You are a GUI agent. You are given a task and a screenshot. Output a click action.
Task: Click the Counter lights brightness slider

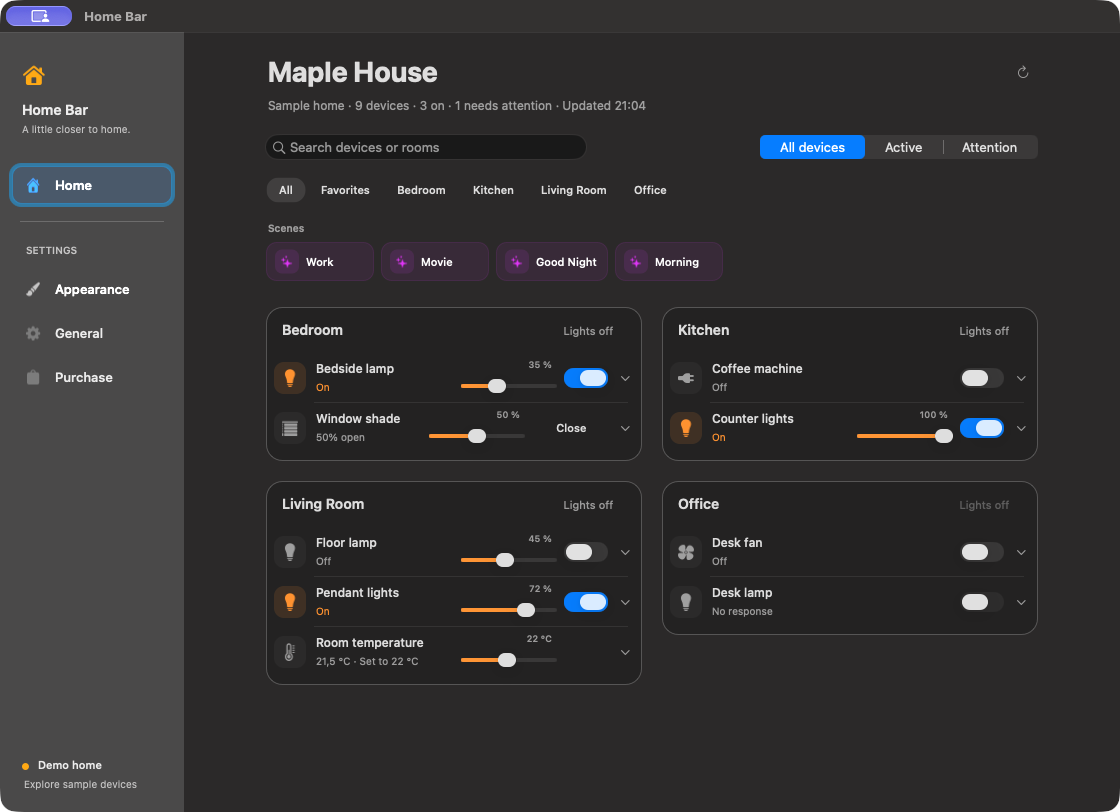click(x=904, y=436)
